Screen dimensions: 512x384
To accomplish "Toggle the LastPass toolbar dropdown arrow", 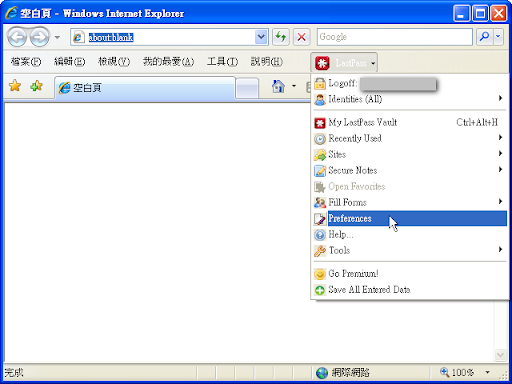I will click(x=373, y=63).
